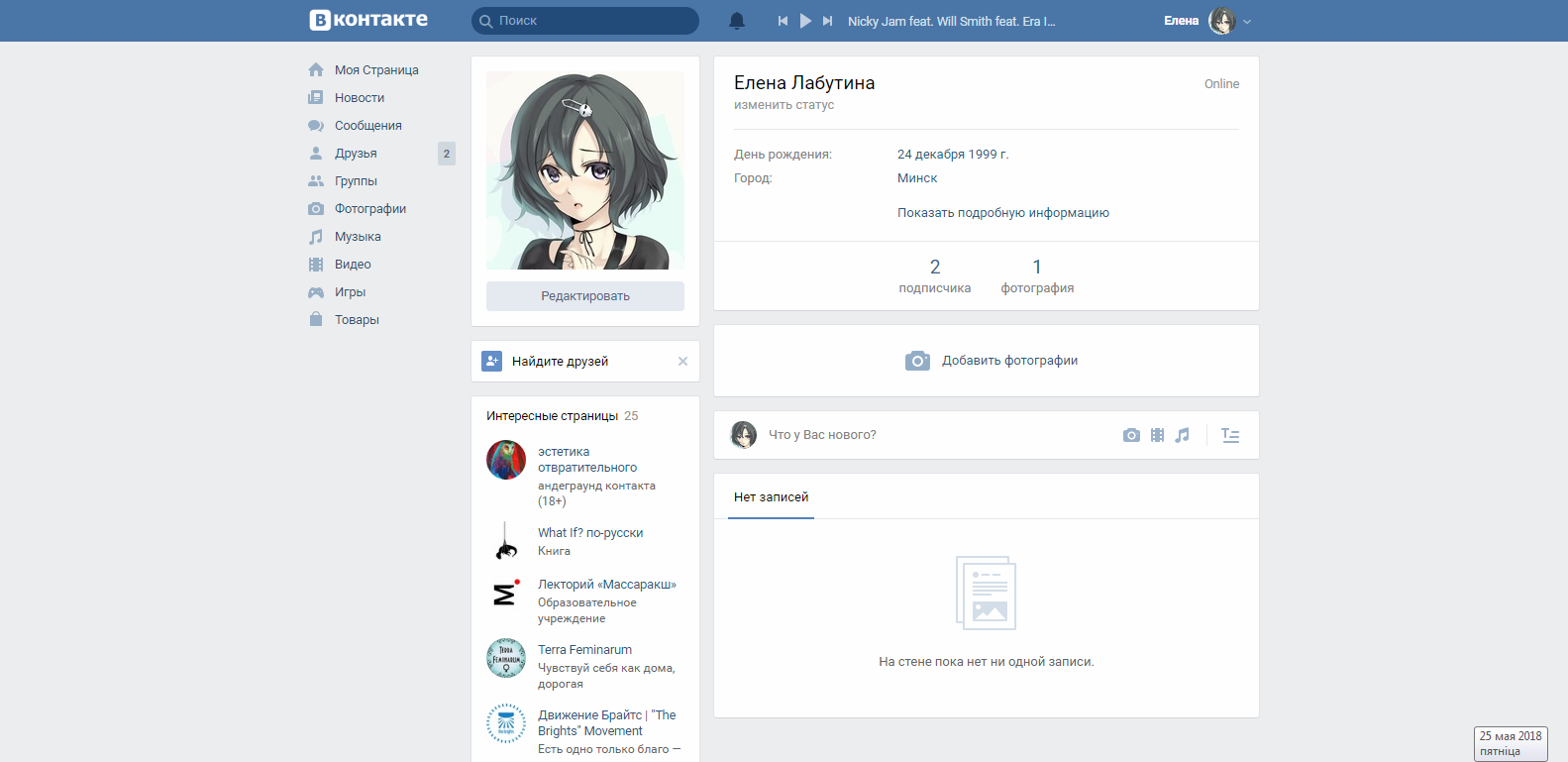Click изменить статус to edit status
1568x762 pixels.
click(x=784, y=105)
